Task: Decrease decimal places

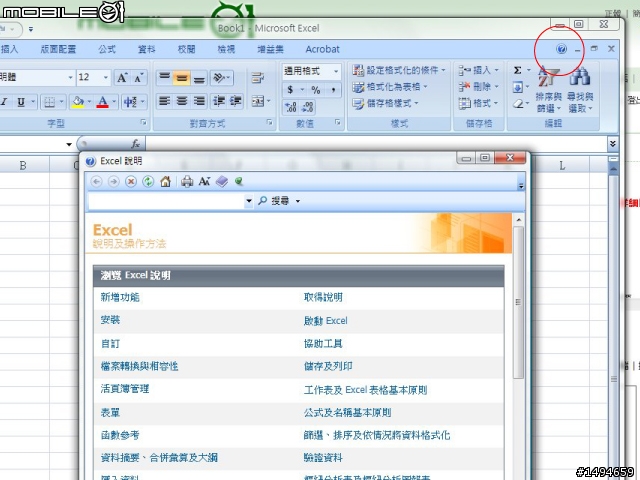Action: [x=307, y=107]
